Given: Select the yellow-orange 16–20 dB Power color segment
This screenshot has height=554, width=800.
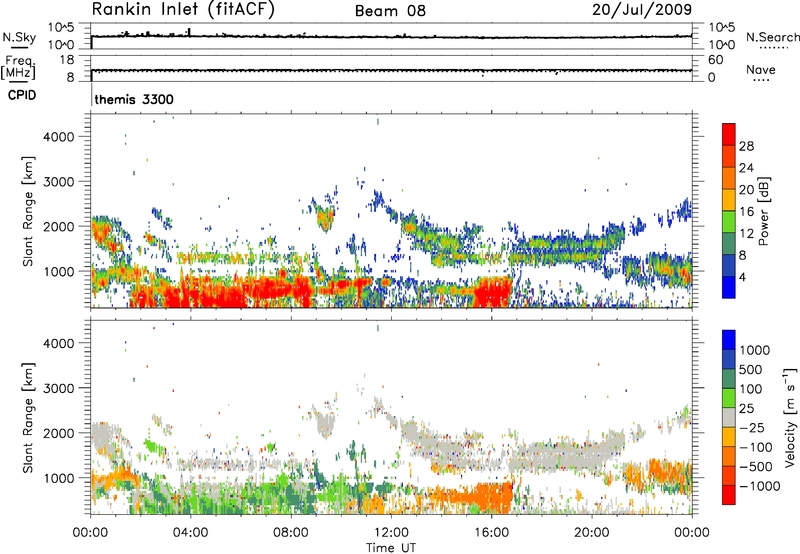Looking at the screenshot, I should pos(729,200).
